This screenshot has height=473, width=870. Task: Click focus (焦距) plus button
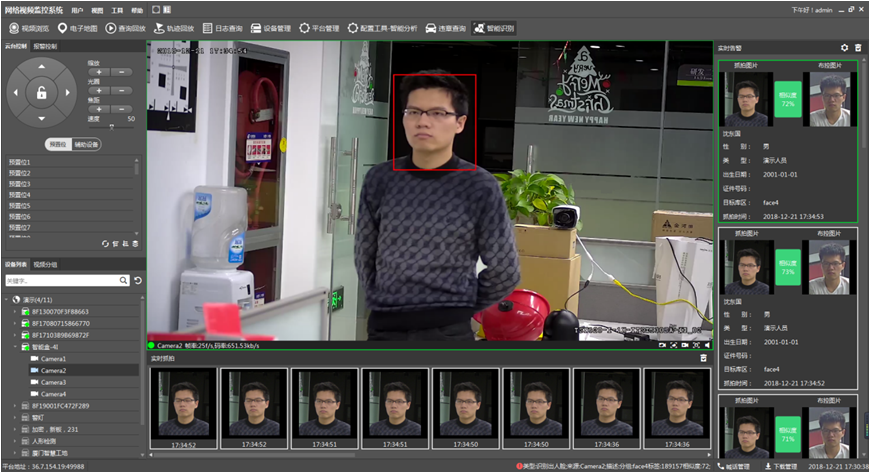coord(99,109)
